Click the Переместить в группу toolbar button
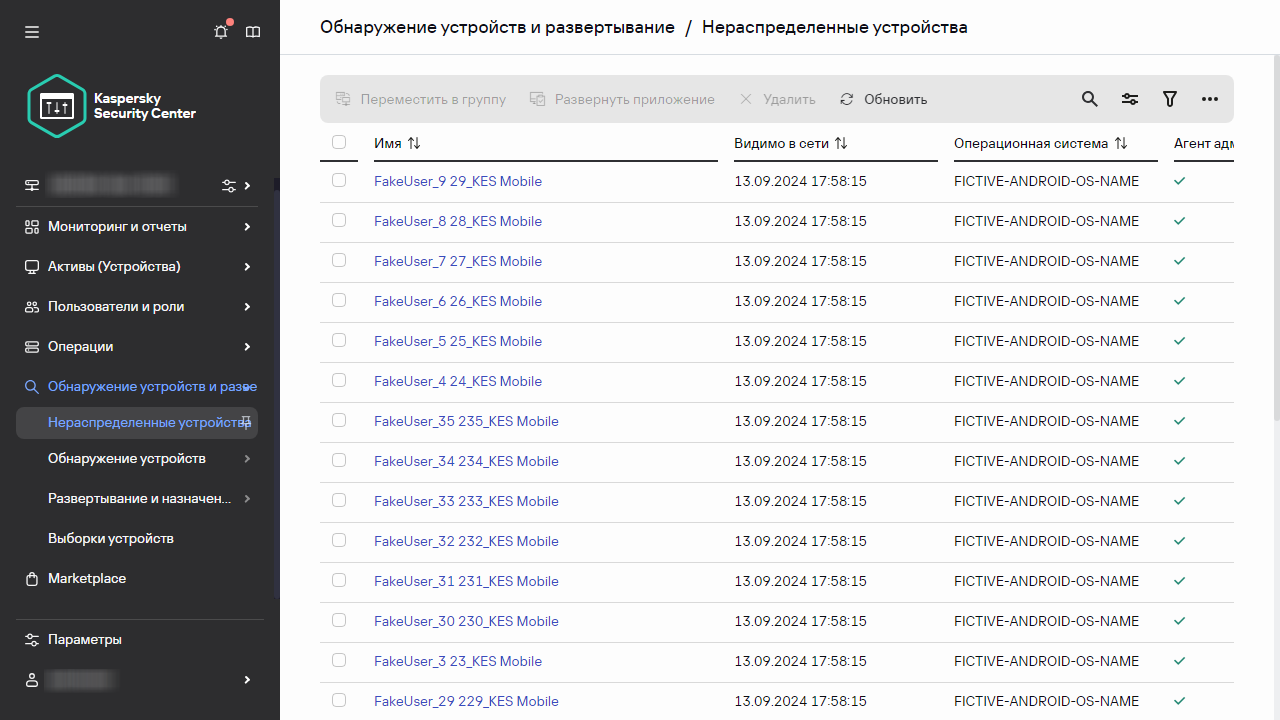This screenshot has width=1280, height=720. point(421,99)
